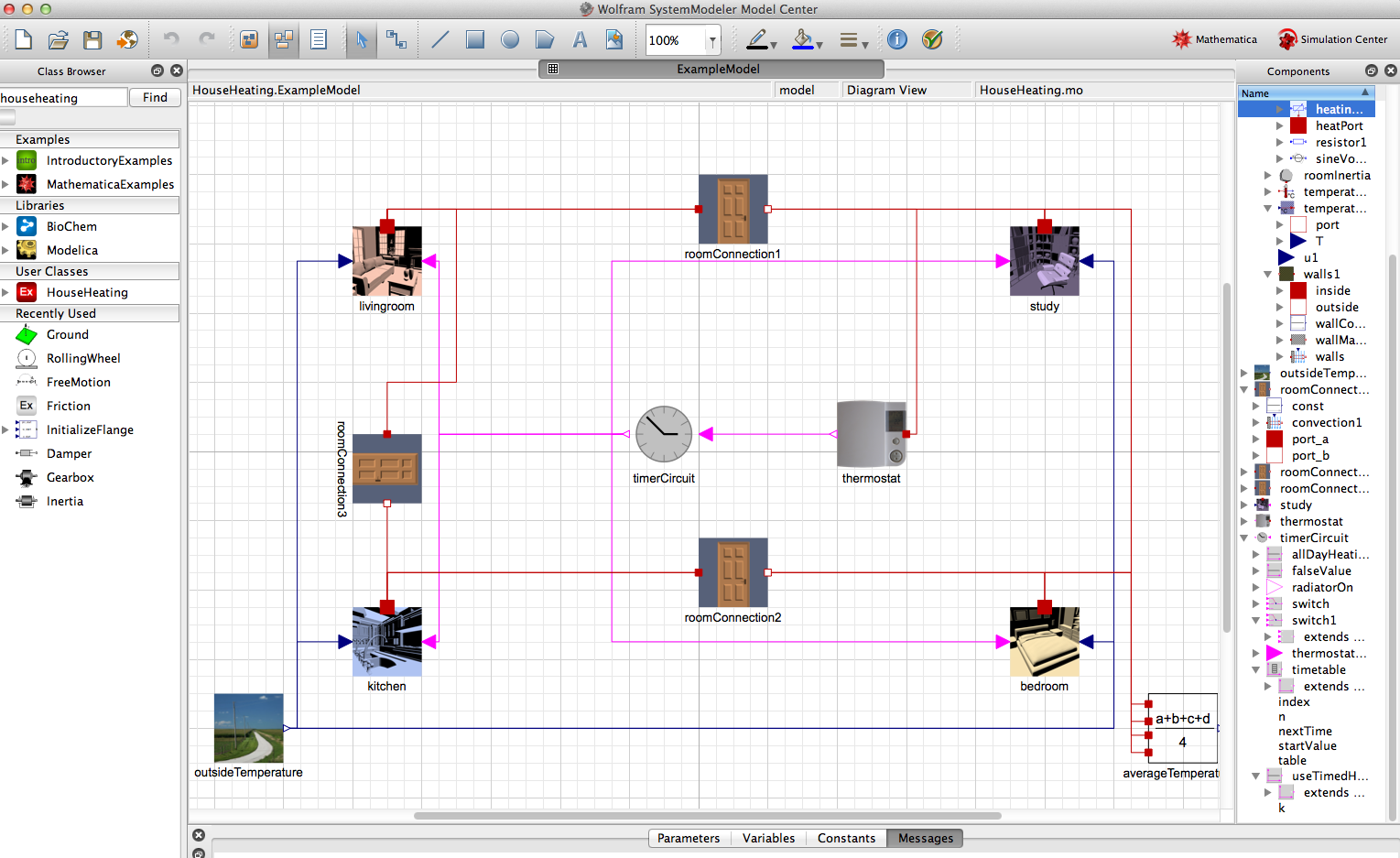Screen dimensions: 1400x858
Task: Validate the model with check icon
Action: coord(932,39)
